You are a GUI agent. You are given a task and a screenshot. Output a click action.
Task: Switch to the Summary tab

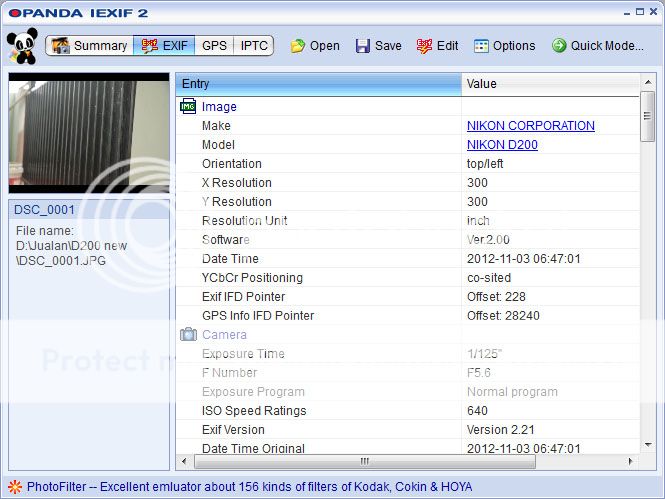pos(90,46)
